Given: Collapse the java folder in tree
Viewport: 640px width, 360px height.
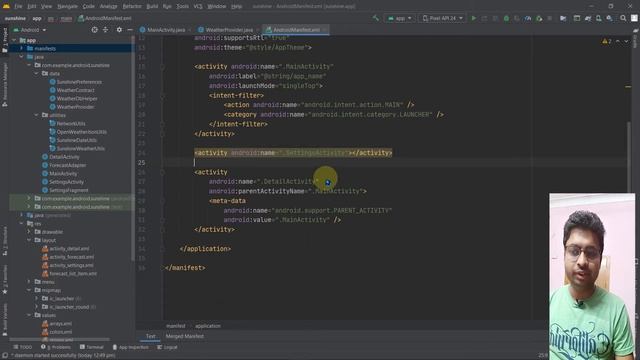Looking at the screenshot, I should pyautogui.click(x=22, y=57).
